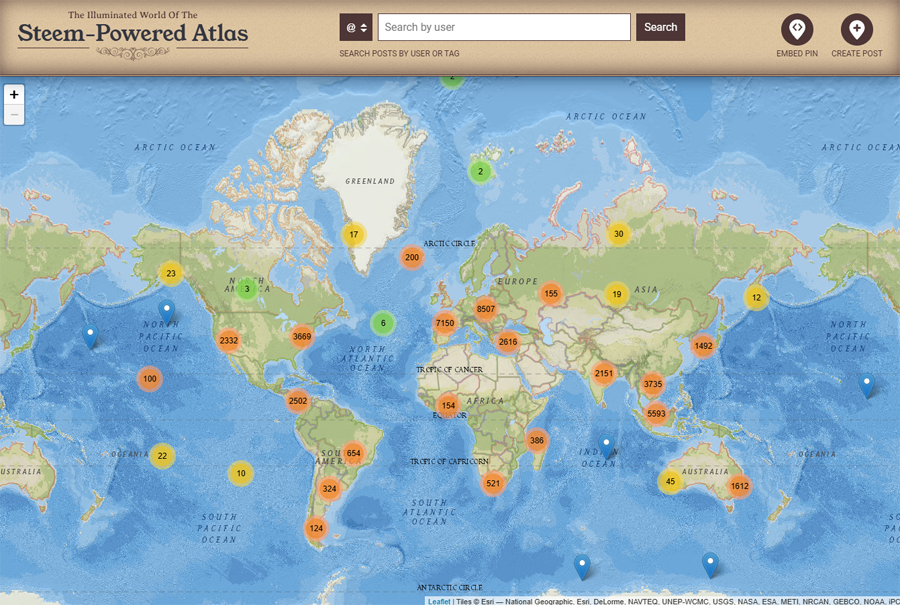Open the green 2 cluster near Svalbard
900x605 pixels.
coord(480,171)
